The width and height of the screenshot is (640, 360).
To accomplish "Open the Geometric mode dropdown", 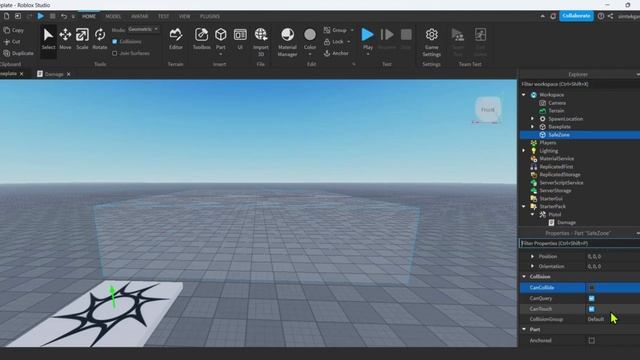I will point(143,29).
